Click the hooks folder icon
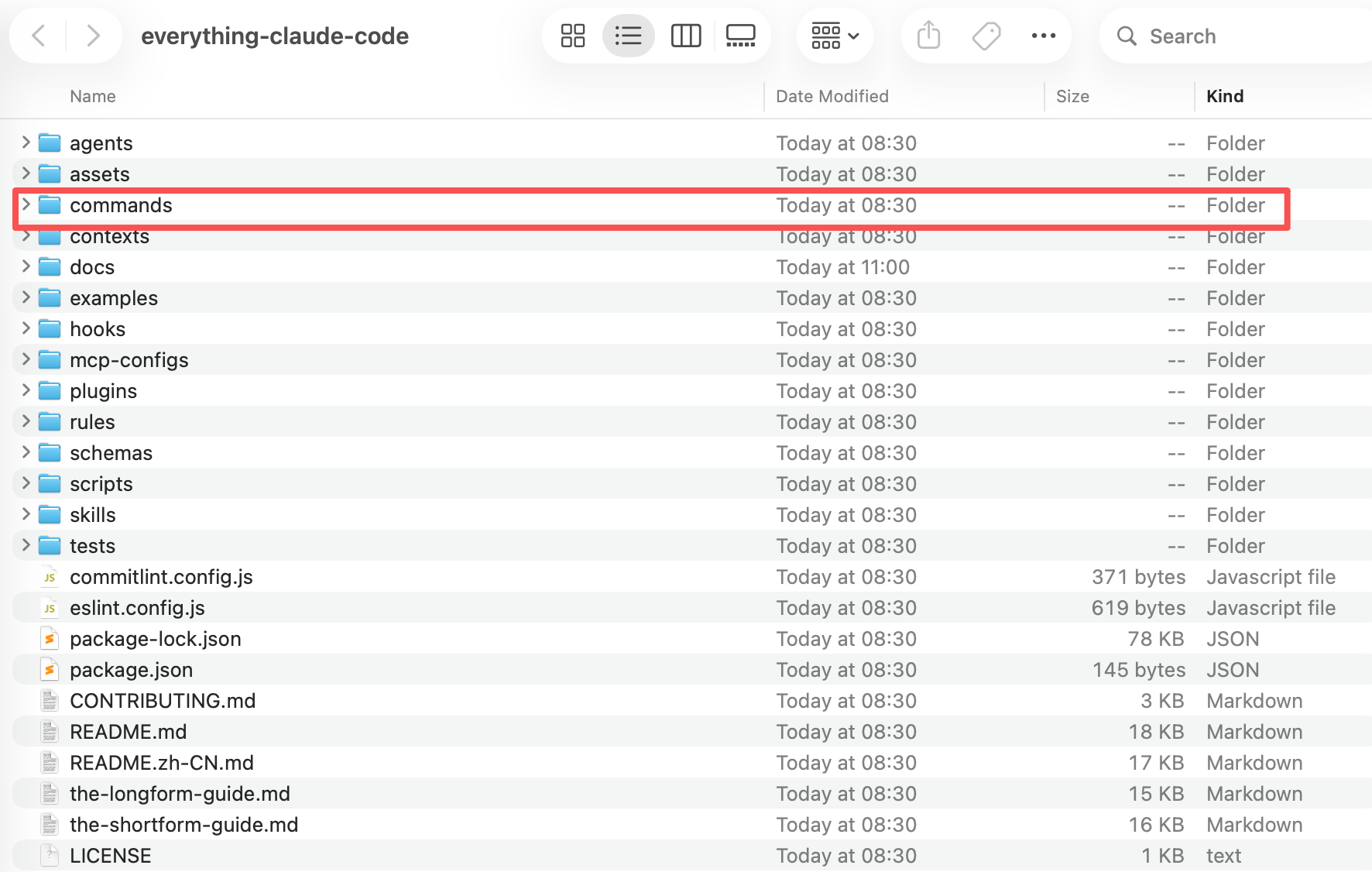Viewport: 1372px width, 872px height. [x=50, y=328]
